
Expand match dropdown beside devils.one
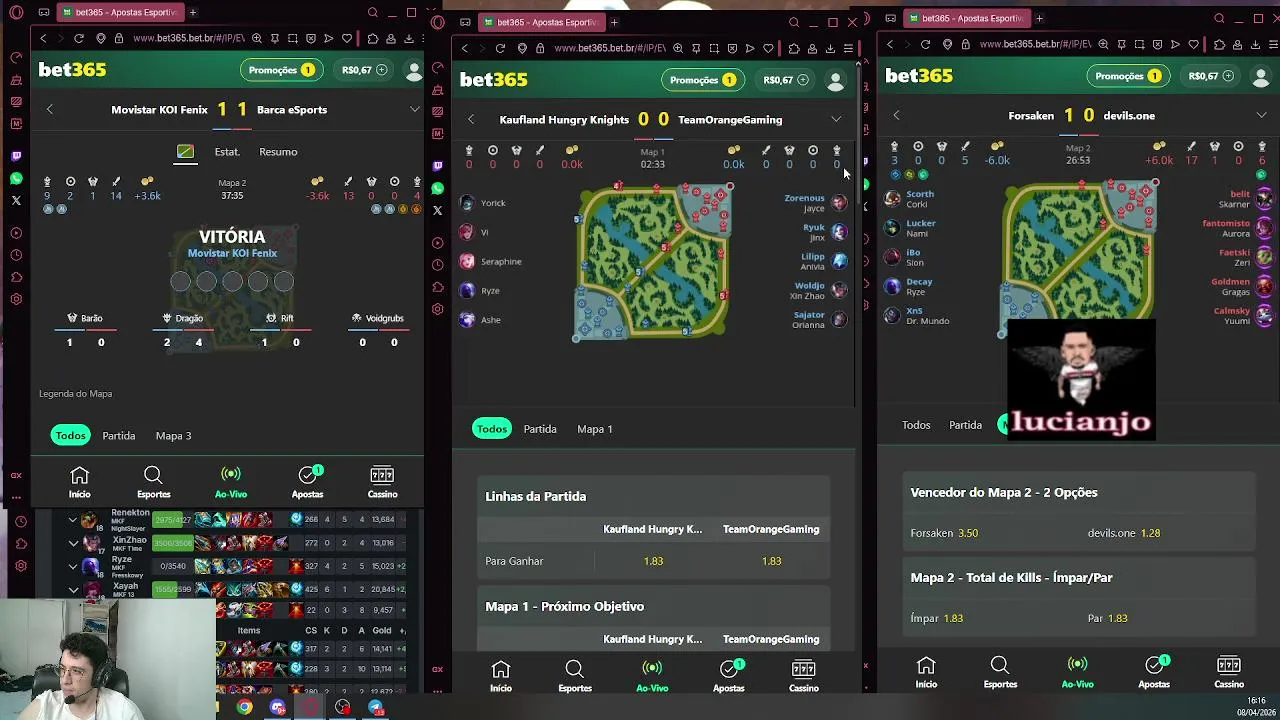pyautogui.click(x=1262, y=116)
